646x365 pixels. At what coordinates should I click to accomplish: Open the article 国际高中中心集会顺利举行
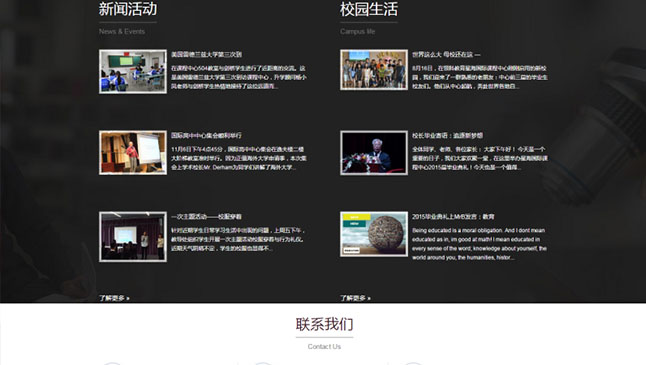(206, 136)
